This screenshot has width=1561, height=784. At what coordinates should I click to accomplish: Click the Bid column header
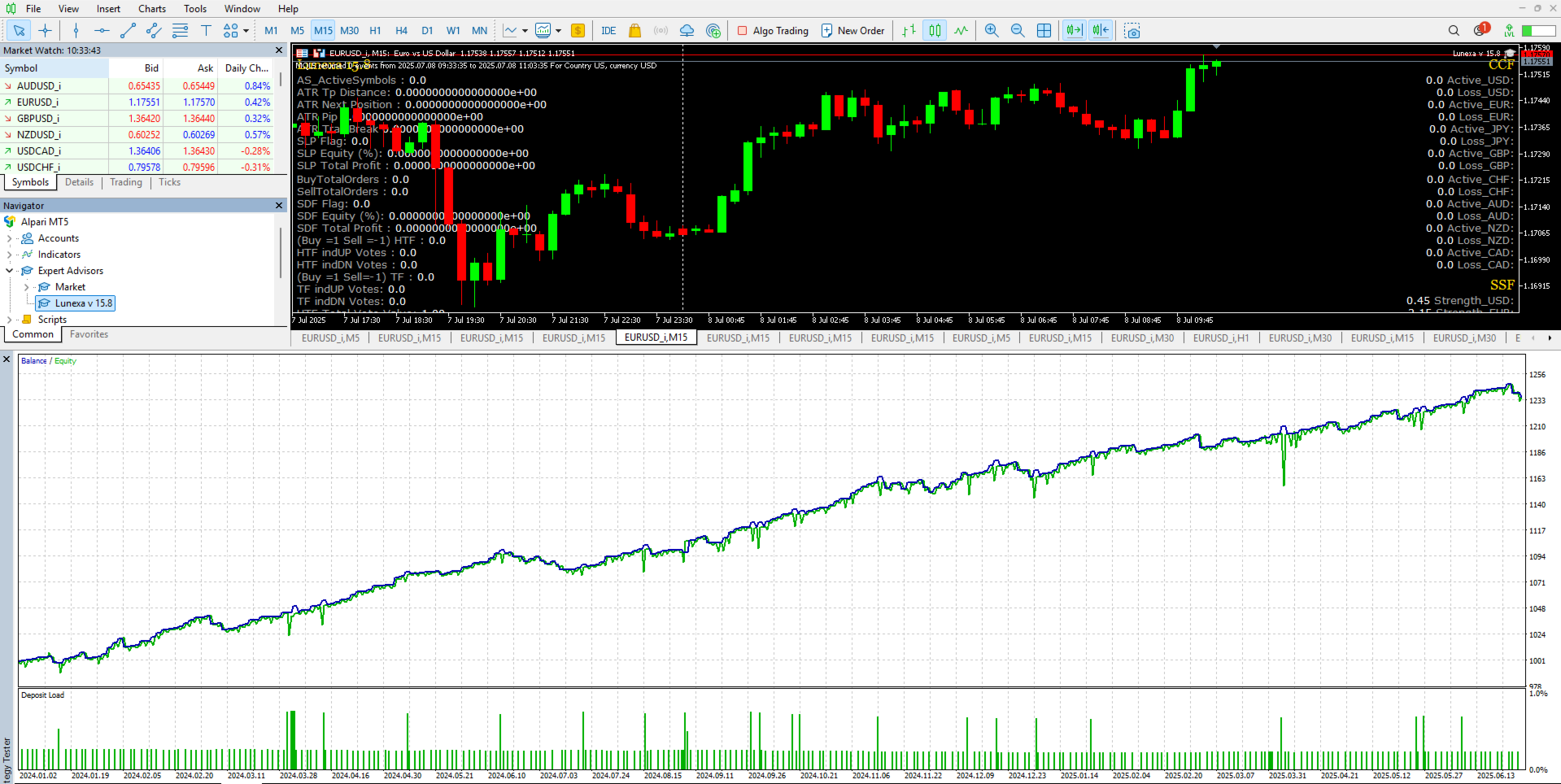(x=137, y=68)
